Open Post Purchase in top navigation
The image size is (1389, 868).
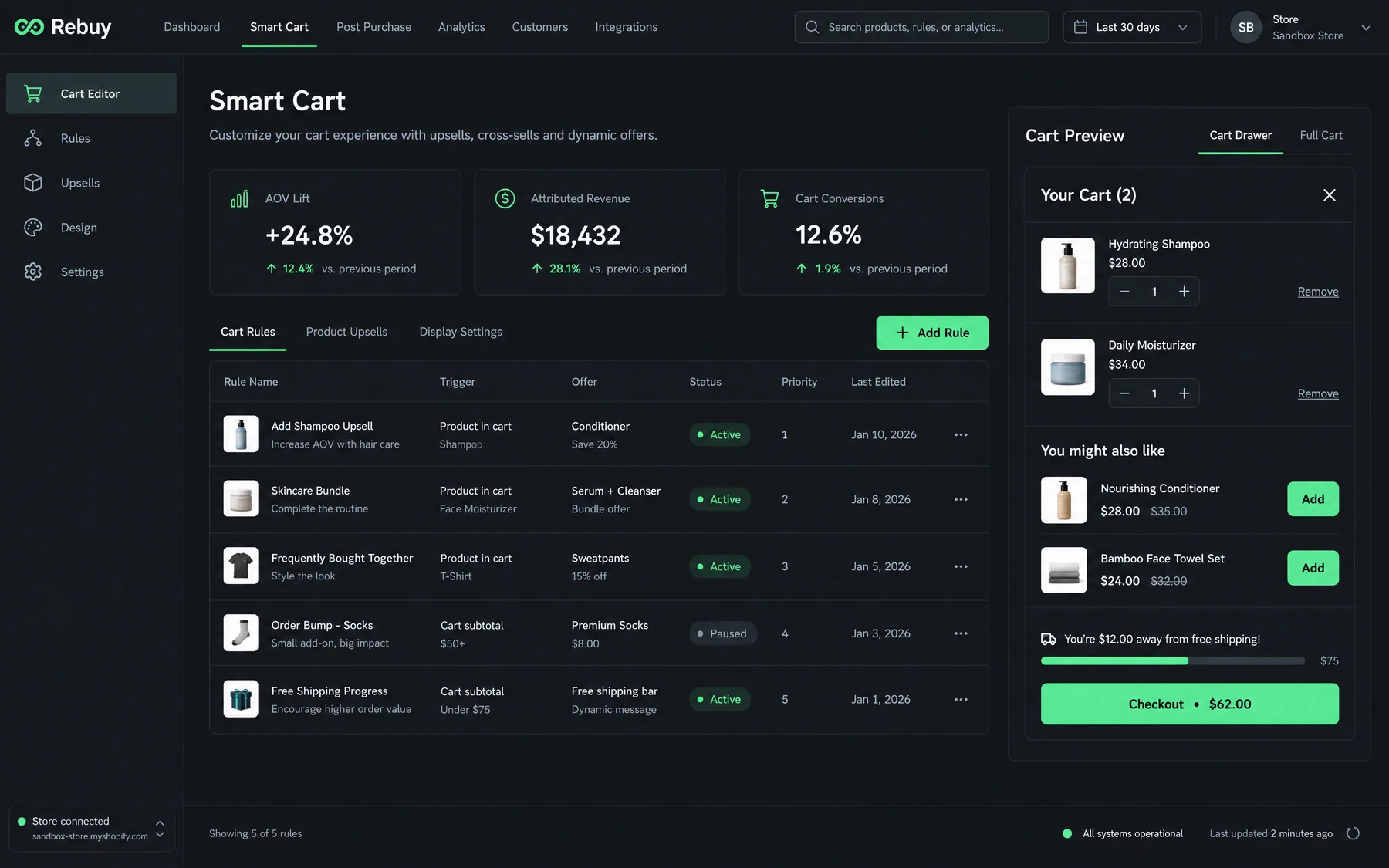[x=373, y=27]
